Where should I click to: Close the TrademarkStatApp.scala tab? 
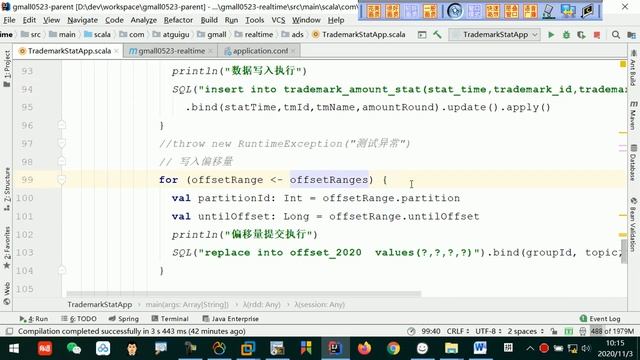click(116, 51)
